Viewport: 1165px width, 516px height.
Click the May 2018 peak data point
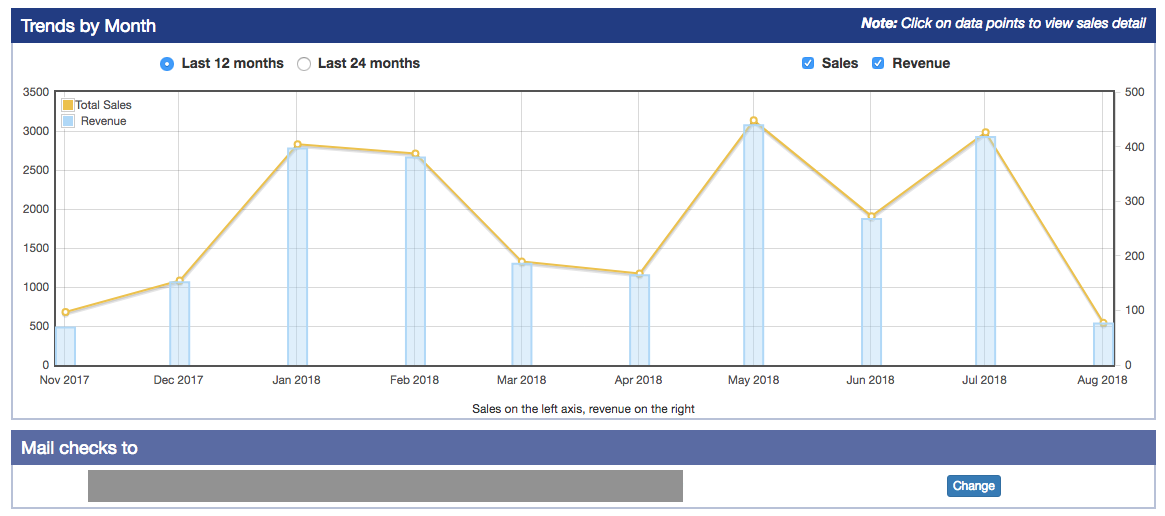point(754,121)
